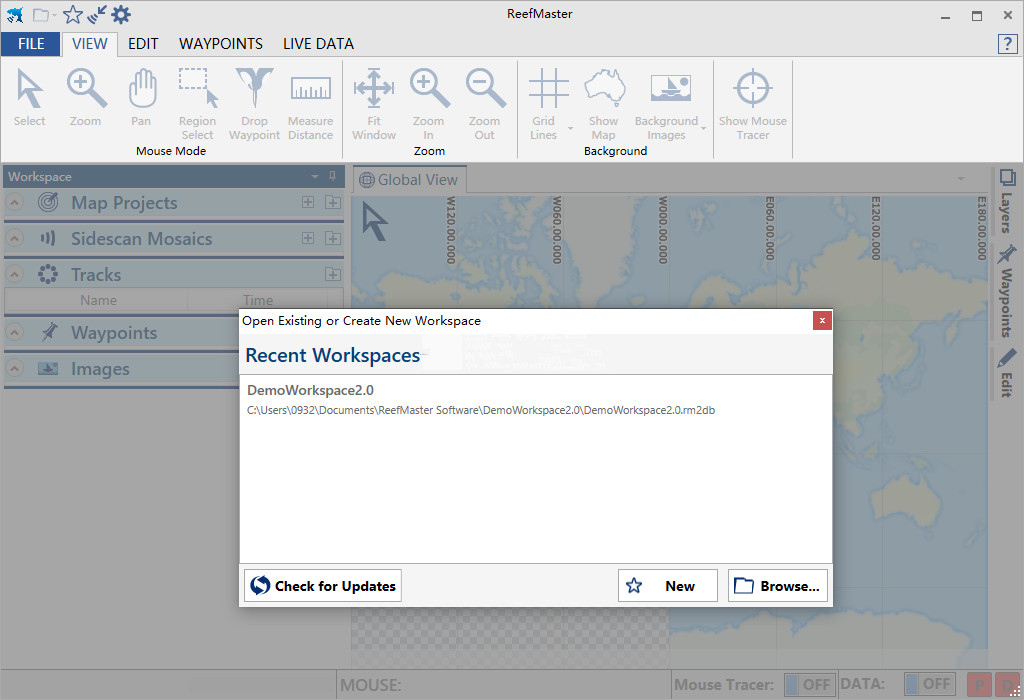Create a New workspace
Screen dimensions: 1024x700
667,586
